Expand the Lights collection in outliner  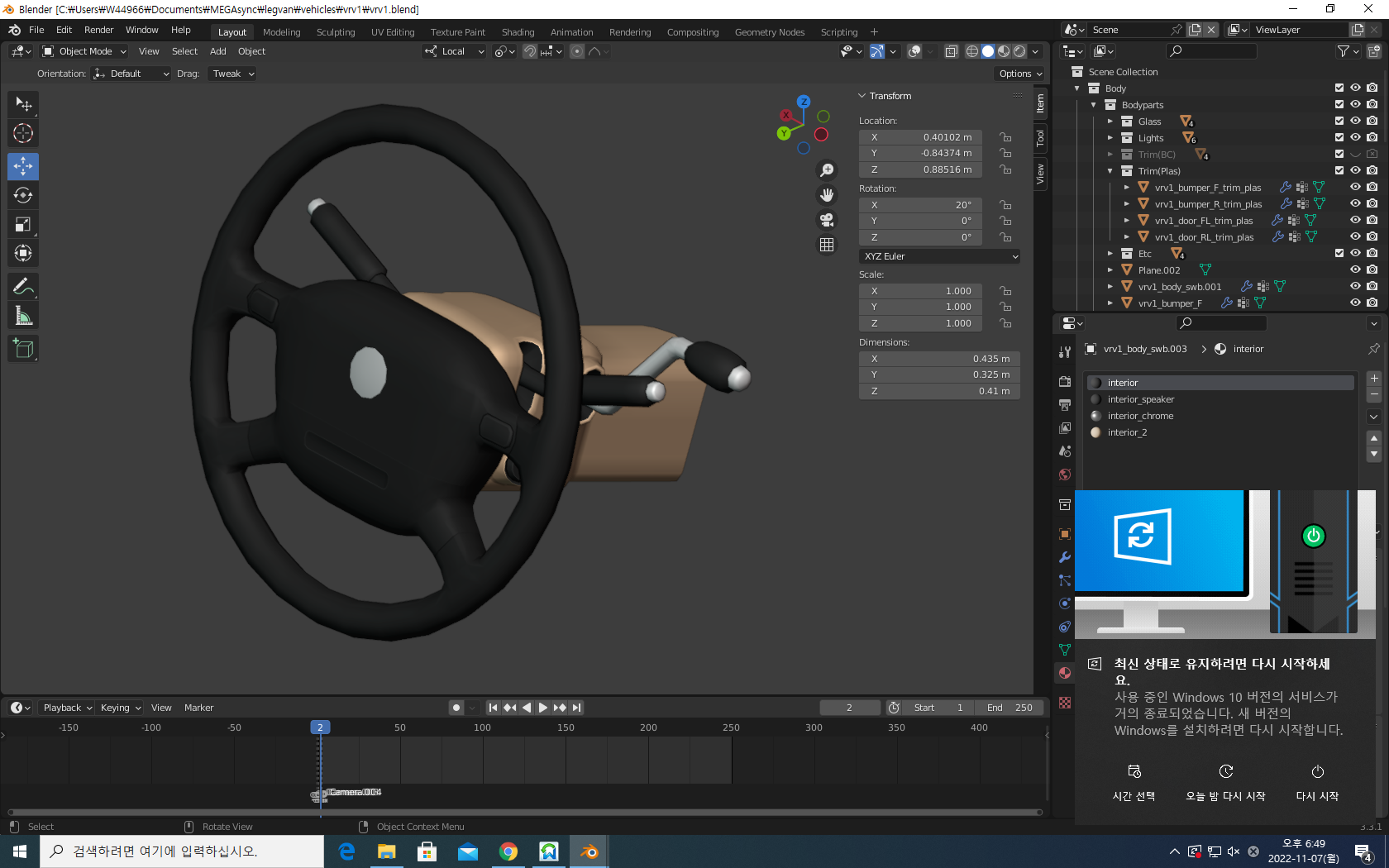1110,138
